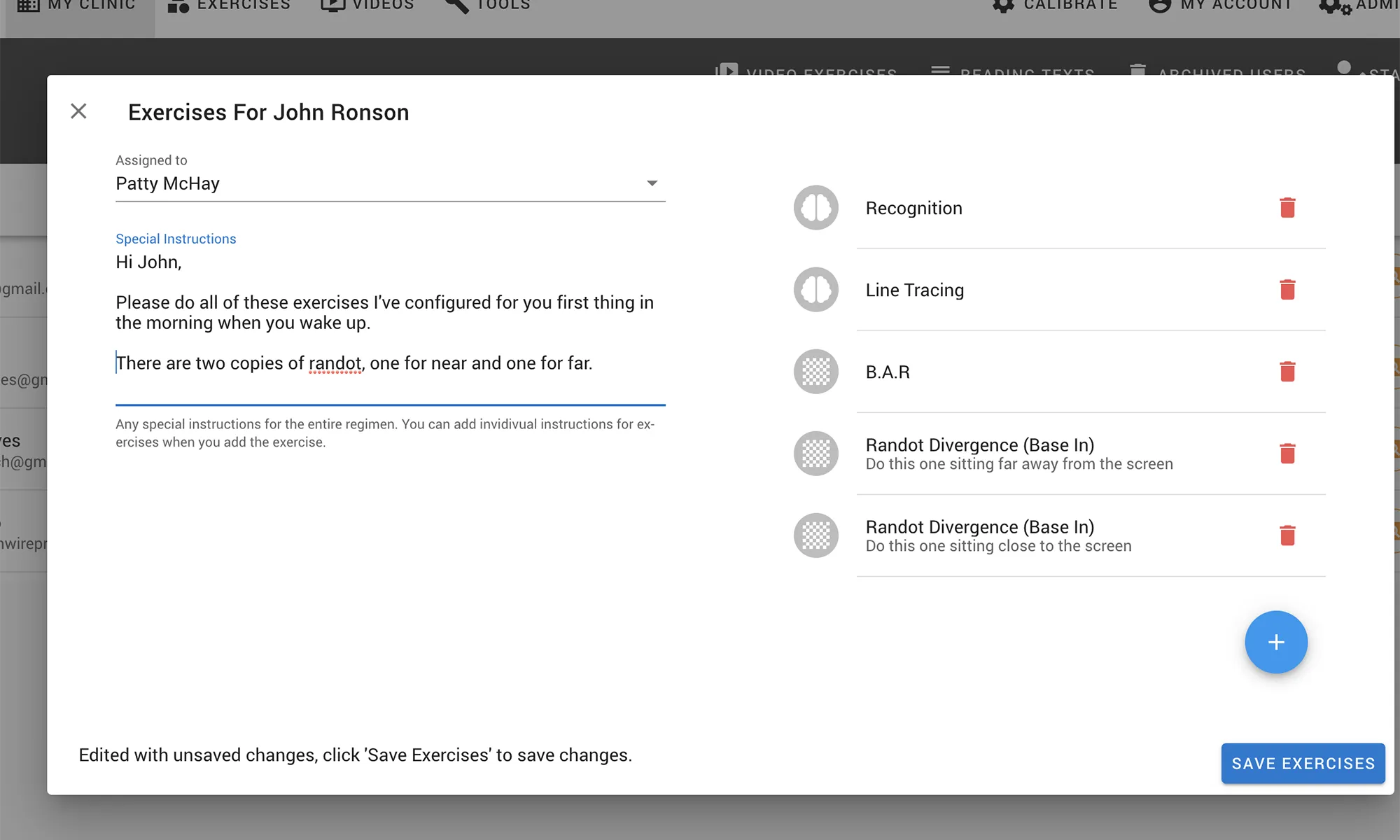Screen dimensions: 1400x840
Task: Click the B.A.R checkered exercise icon
Action: click(815, 372)
